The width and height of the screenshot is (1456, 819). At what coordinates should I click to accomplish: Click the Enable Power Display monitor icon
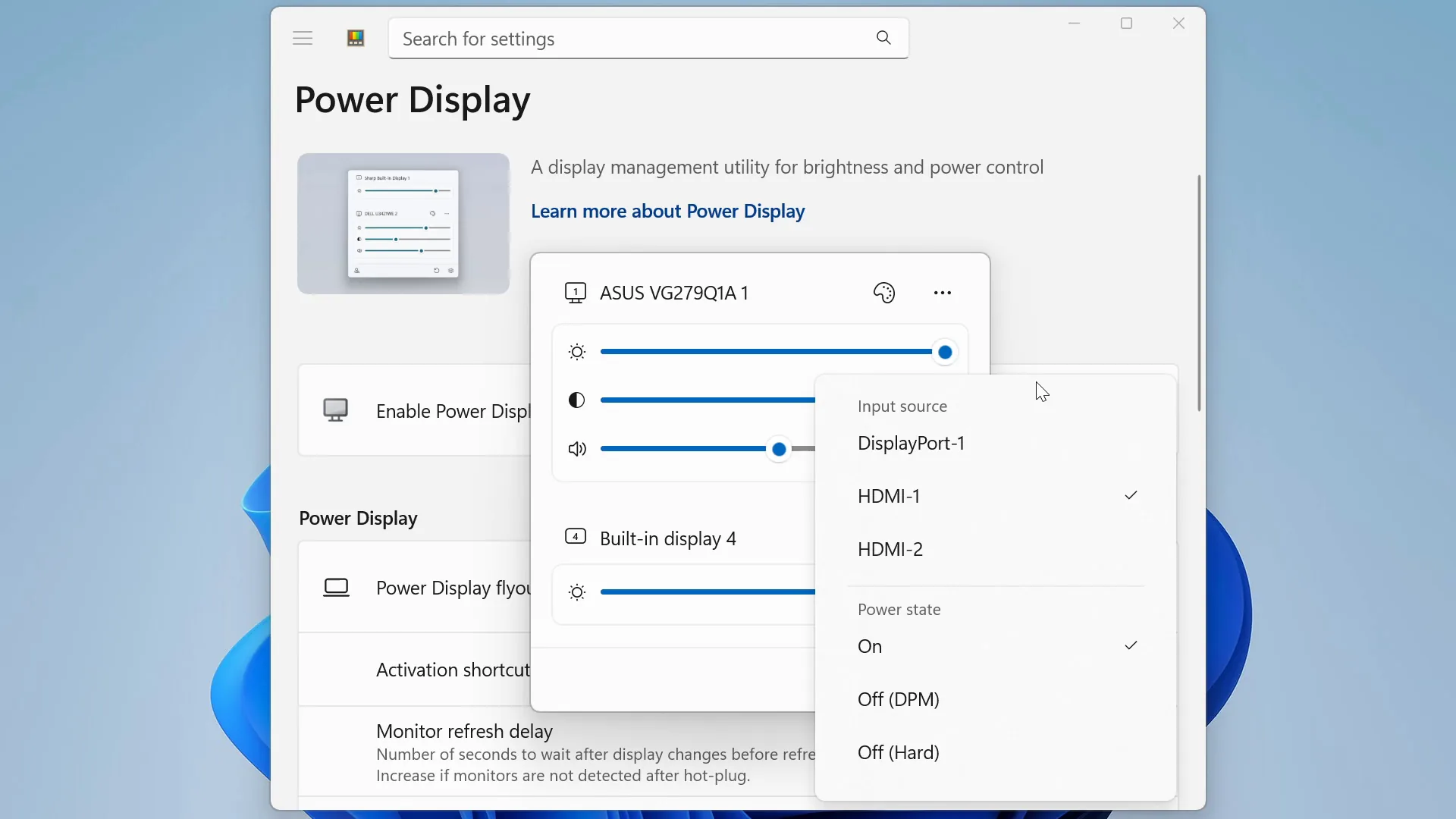click(336, 410)
